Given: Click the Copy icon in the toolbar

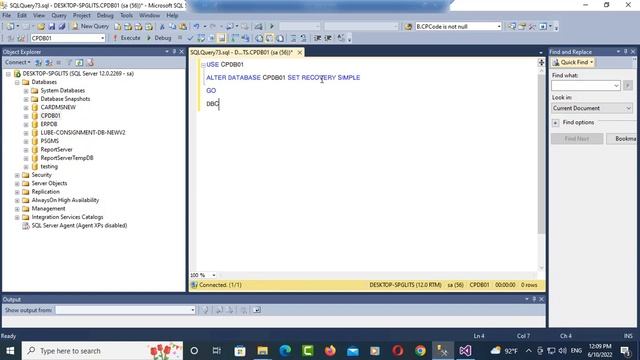Looking at the screenshot, I should pyautogui.click(x=172, y=27).
